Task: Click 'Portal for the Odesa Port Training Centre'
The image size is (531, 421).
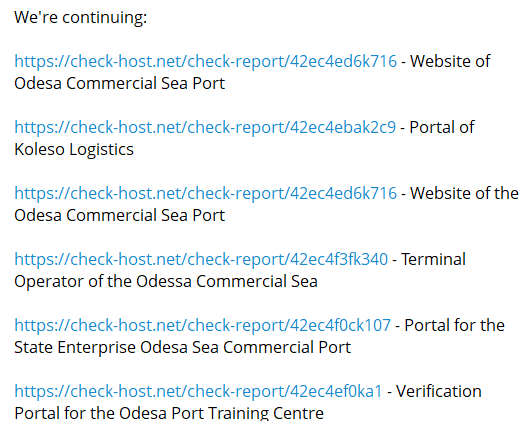Action: 169,413
